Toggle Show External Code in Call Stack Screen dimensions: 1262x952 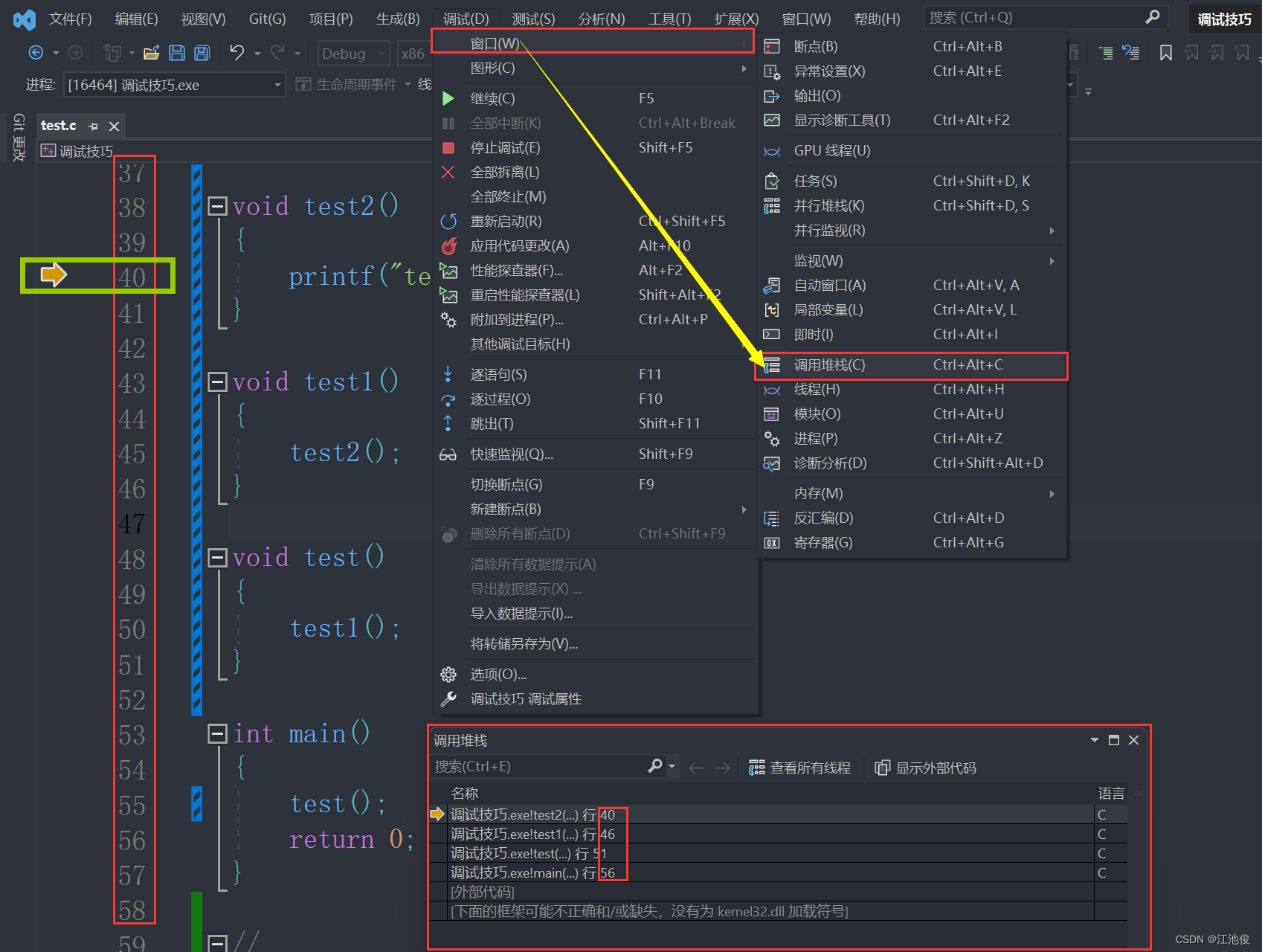click(926, 768)
